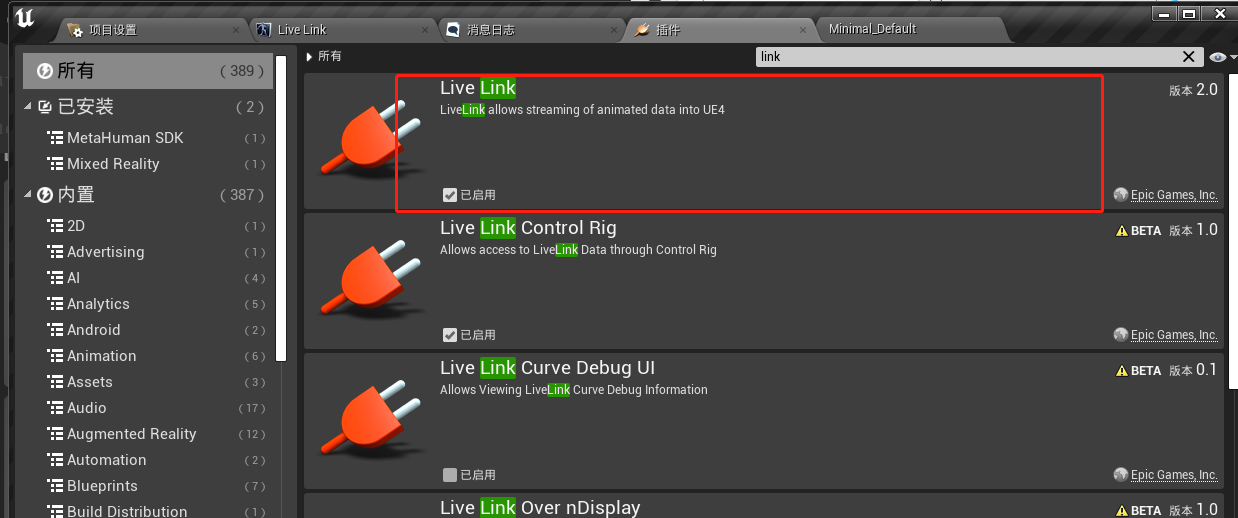1238x518 pixels.
Task: Click the 内置 category icon
Action: pos(45,195)
